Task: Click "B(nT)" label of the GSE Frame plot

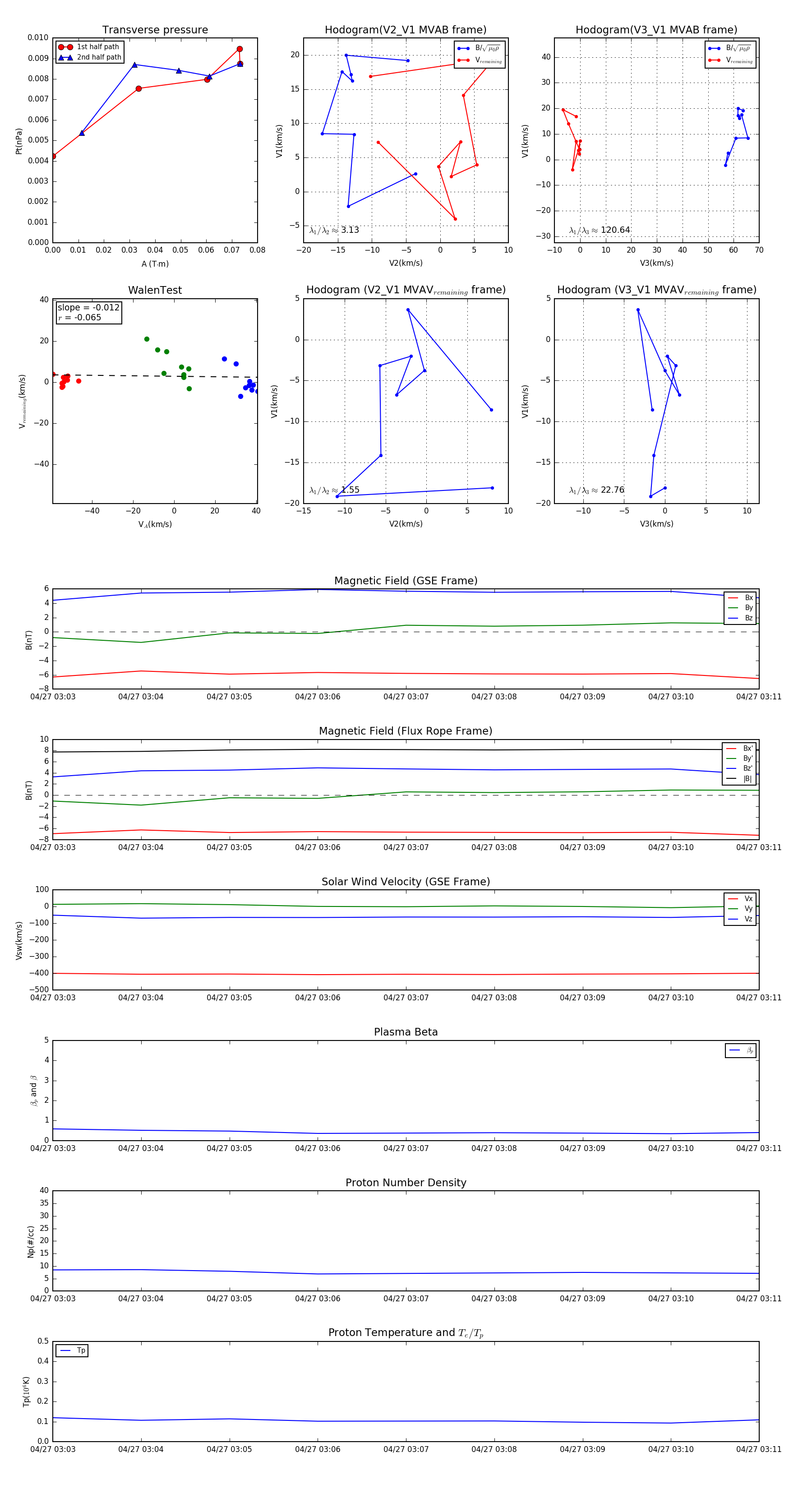Action: [x=29, y=639]
